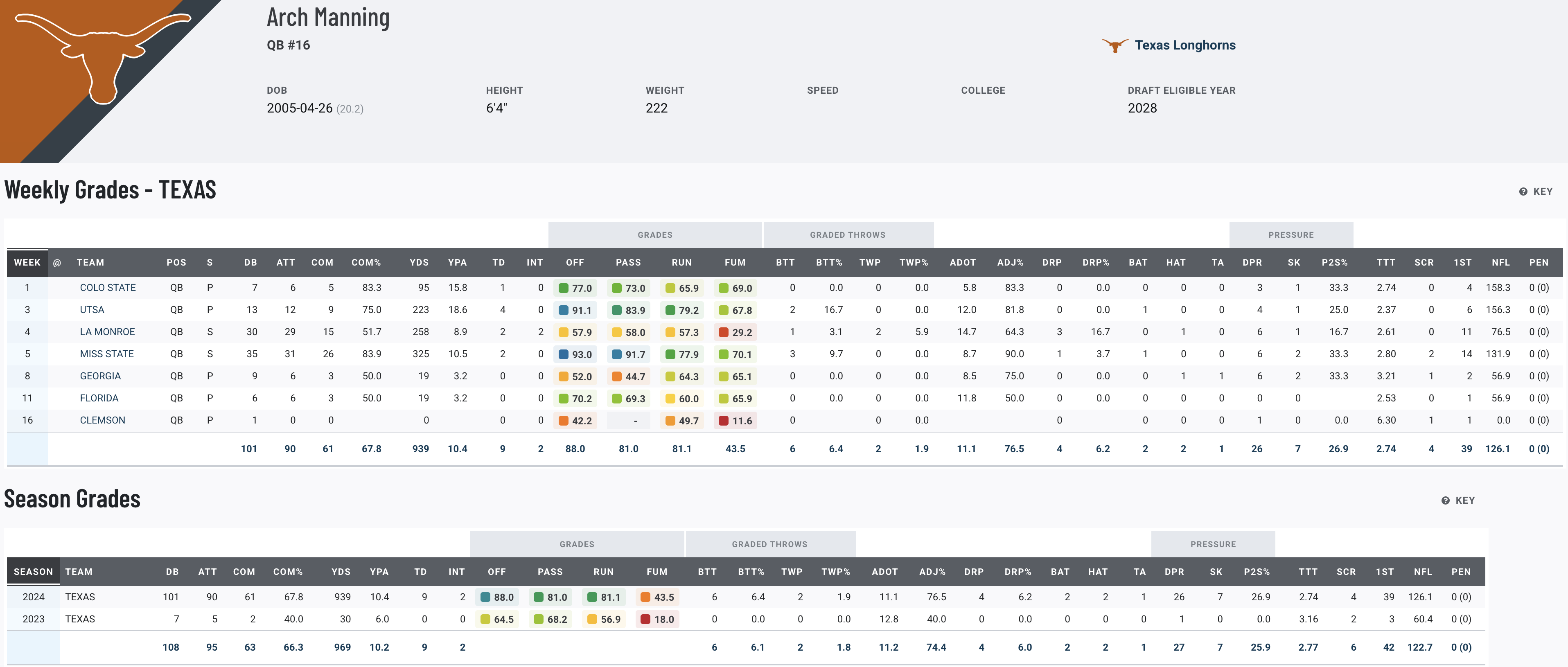
Task: Click the @ column header icon
Action: click(57, 263)
